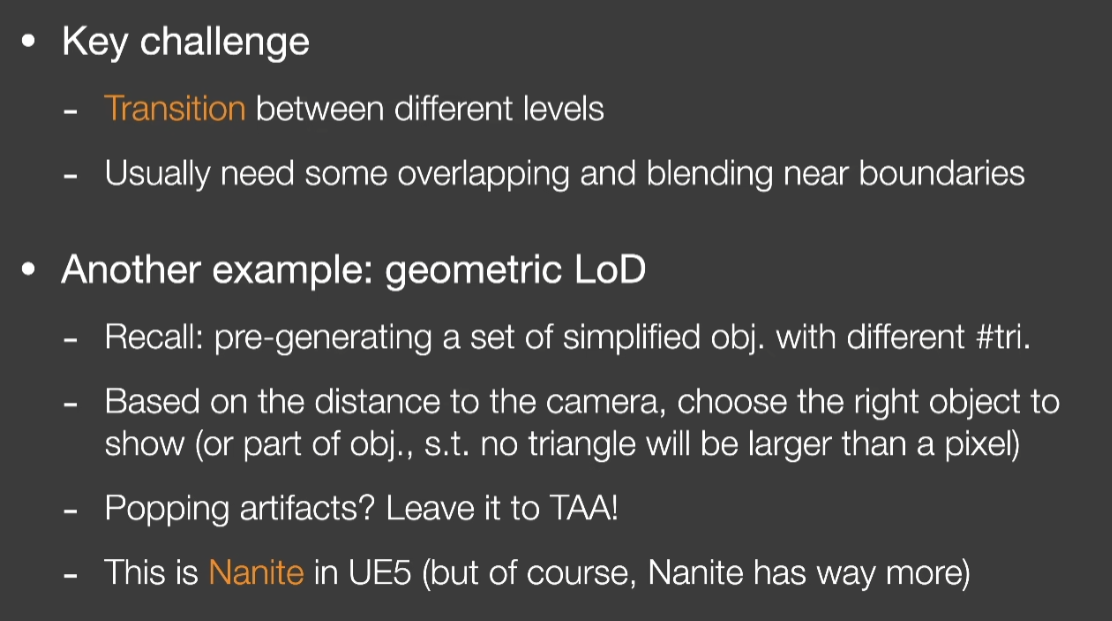Click the dash before "This is Nanite"
This screenshot has height=621, width=1112.
tap(70, 575)
